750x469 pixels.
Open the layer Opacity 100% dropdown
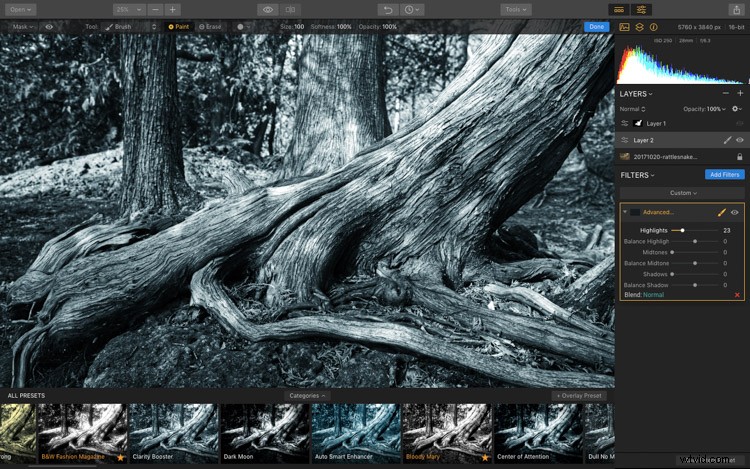704,109
